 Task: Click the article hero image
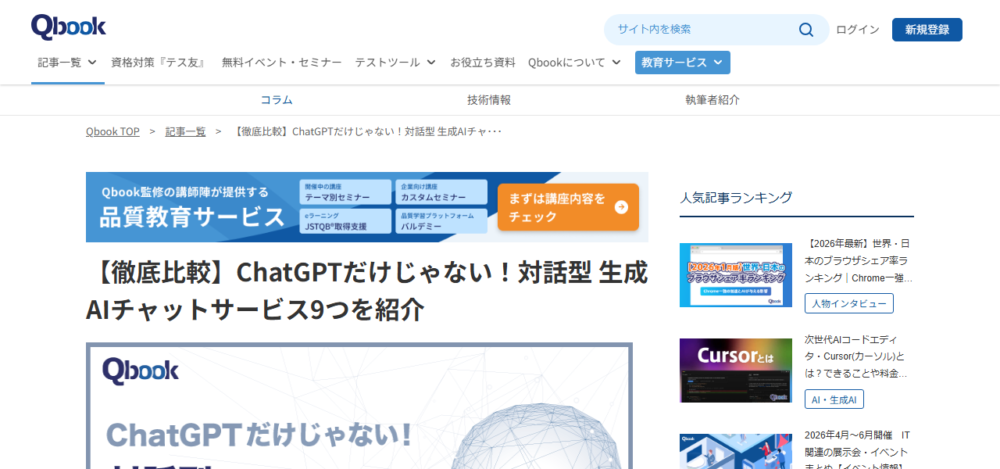coord(359,406)
